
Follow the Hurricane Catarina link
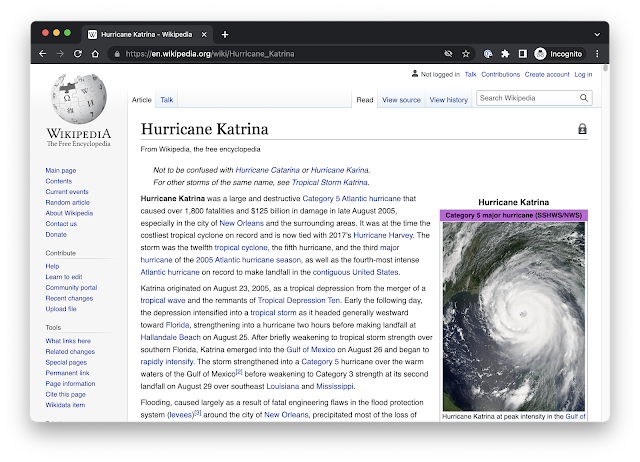(x=268, y=170)
